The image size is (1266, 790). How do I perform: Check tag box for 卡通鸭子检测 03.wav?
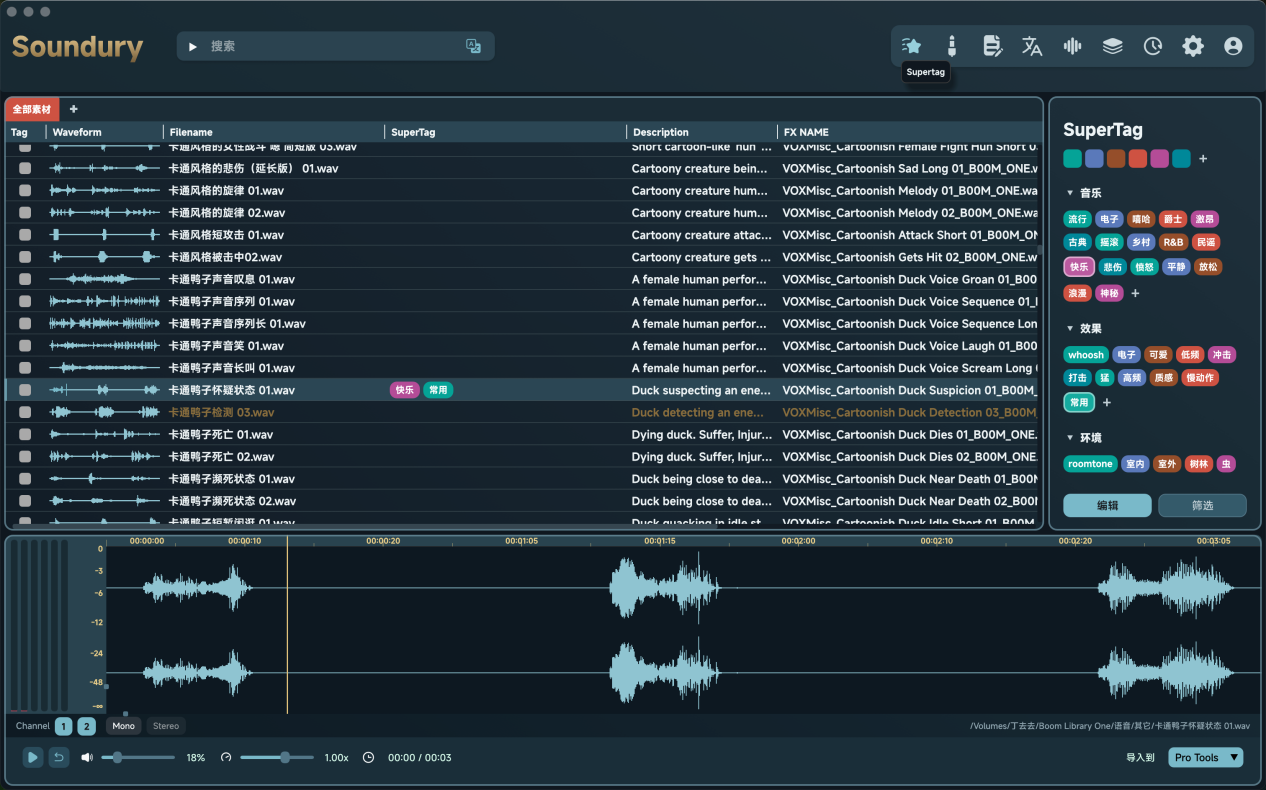tap(25, 412)
